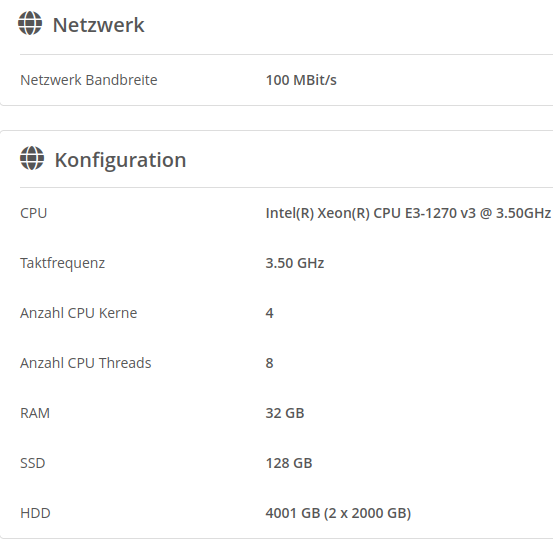This screenshot has height=539, width=554.
Task: Click the Taktfrequenz label
Action: [63, 263]
